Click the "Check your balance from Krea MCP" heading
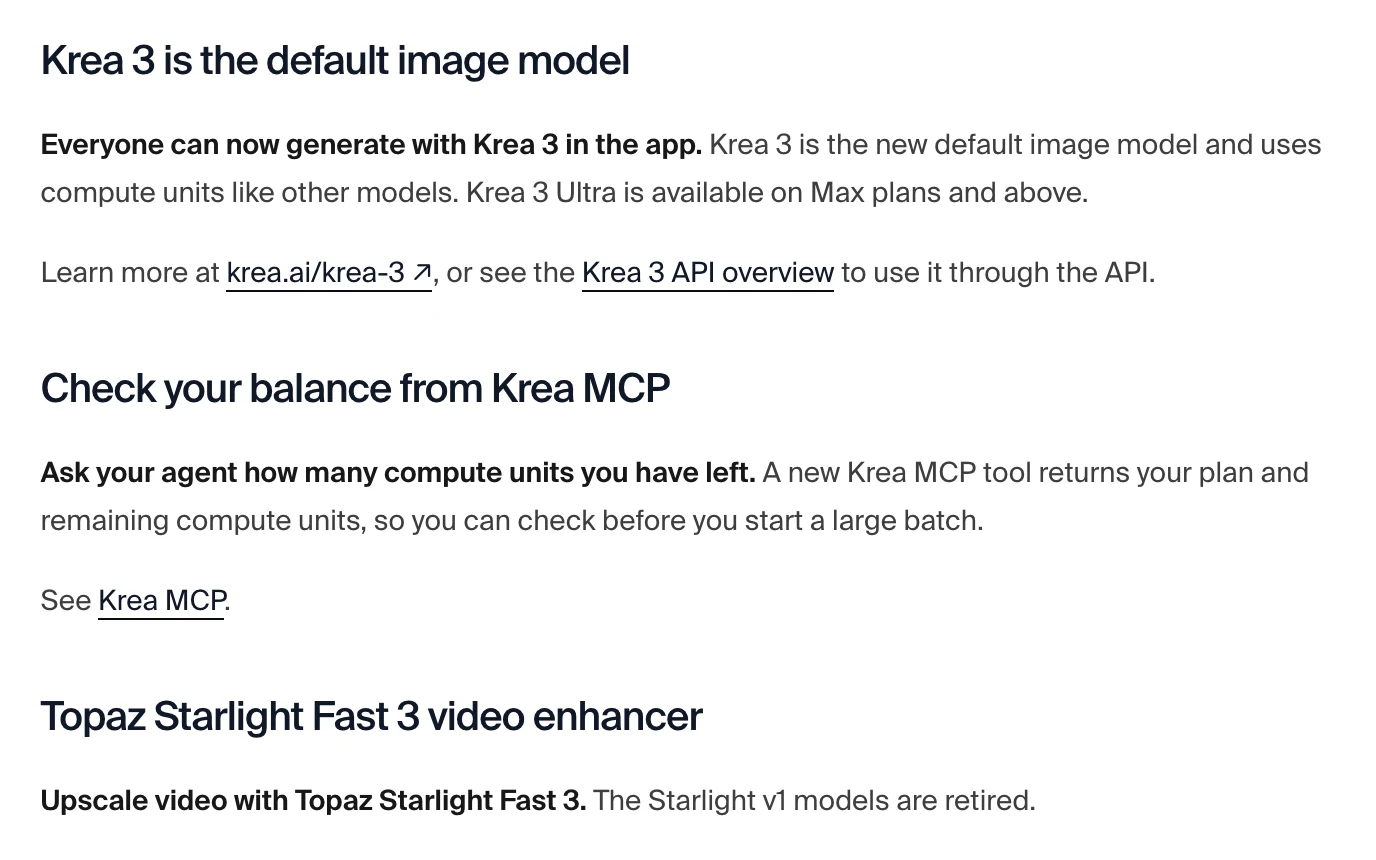 pos(355,388)
